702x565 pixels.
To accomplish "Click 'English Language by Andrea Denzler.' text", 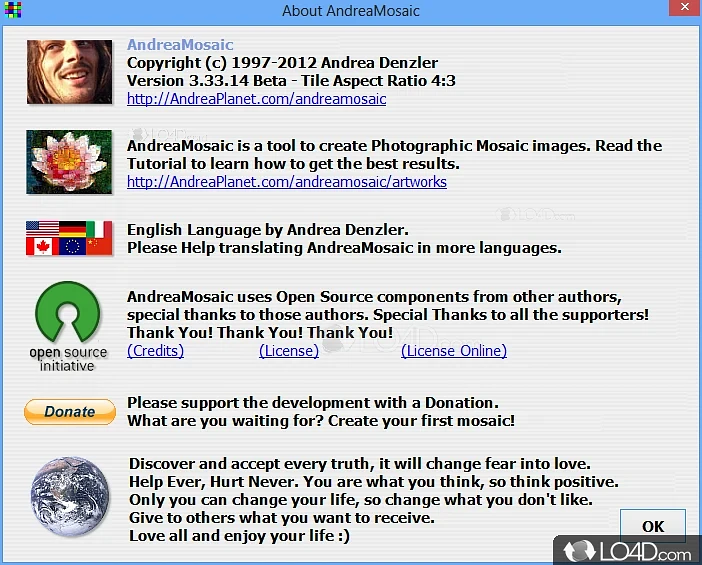I will (x=268, y=230).
